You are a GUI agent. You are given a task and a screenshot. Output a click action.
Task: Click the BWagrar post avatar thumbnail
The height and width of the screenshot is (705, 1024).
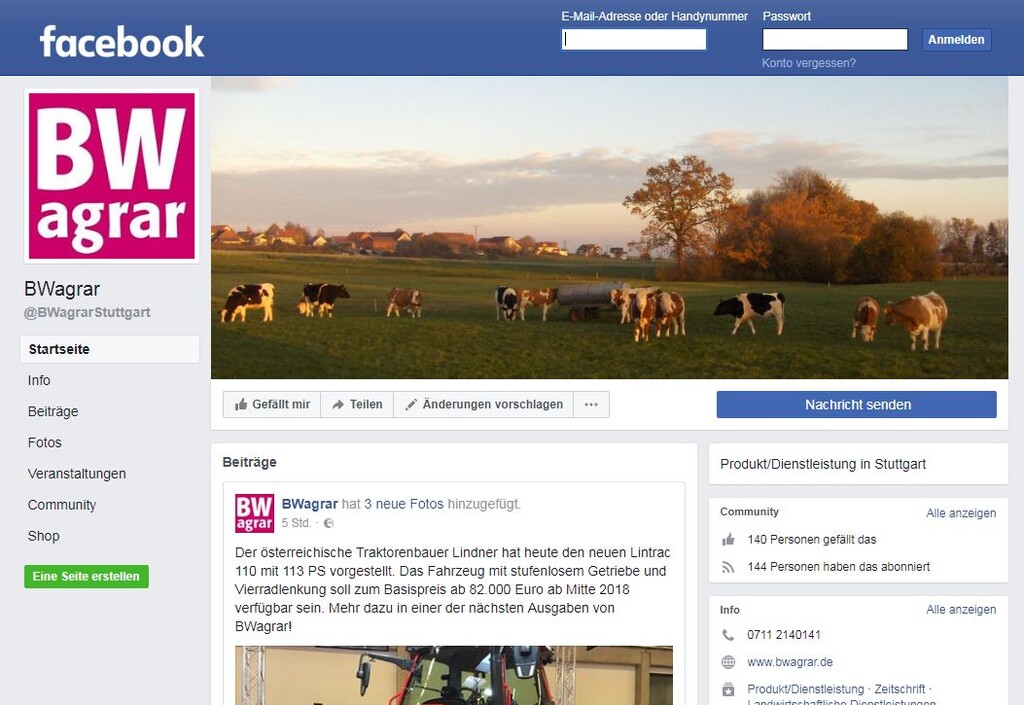point(255,513)
